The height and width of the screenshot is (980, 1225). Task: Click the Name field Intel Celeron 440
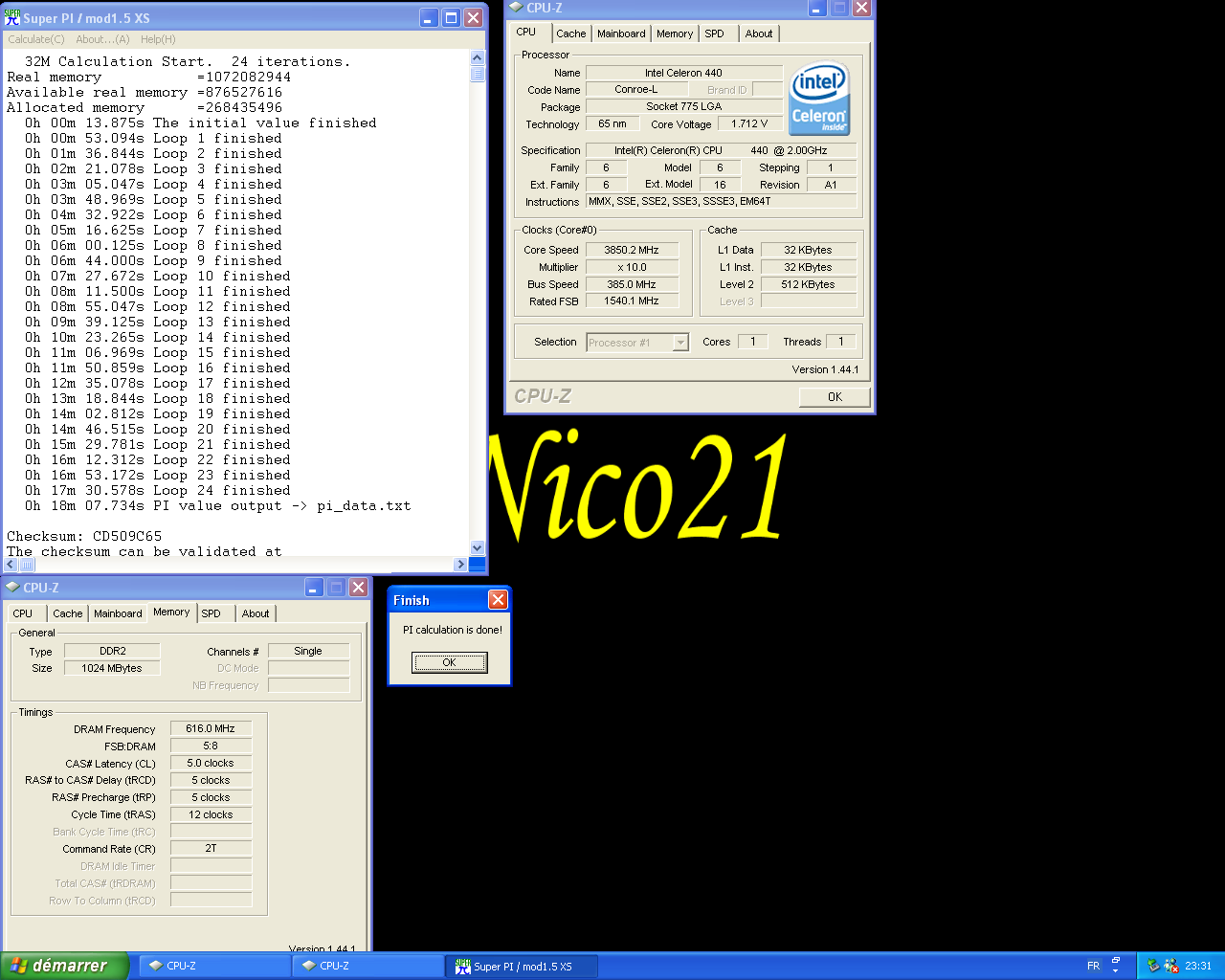point(683,73)
